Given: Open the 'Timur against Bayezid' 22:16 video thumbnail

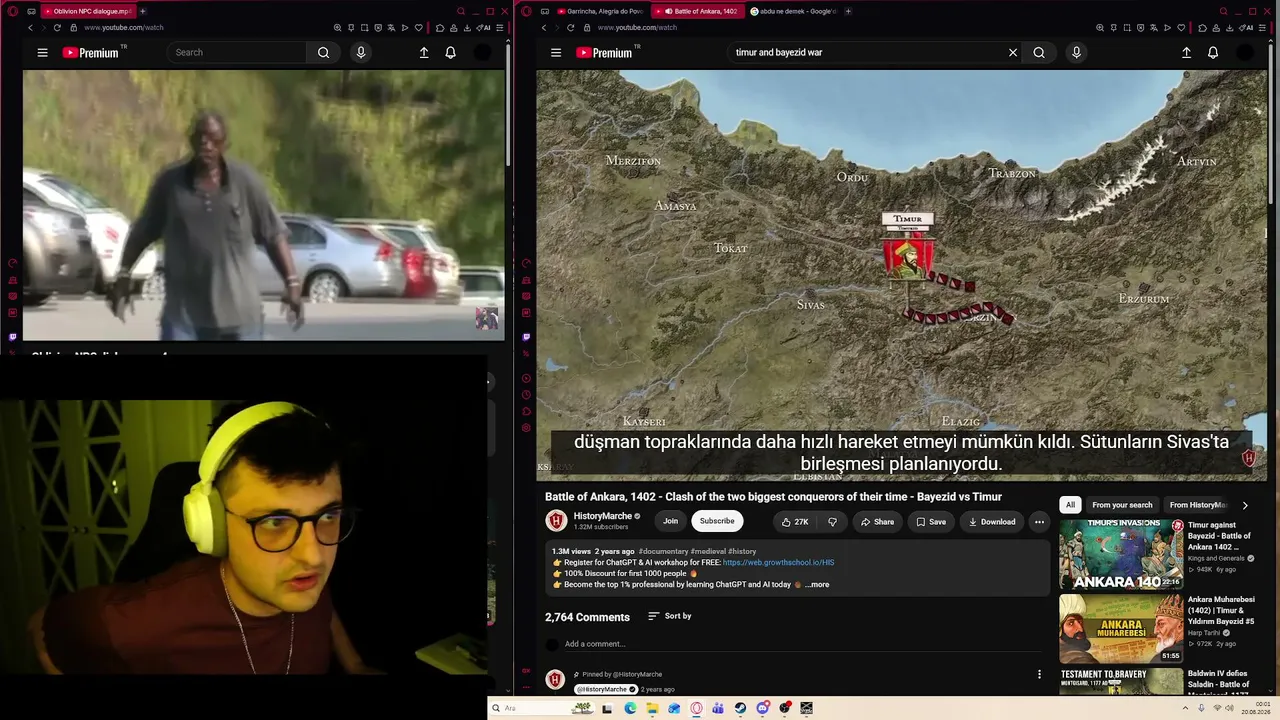Looking at the screenshot, I should (x=1121, y=555).
